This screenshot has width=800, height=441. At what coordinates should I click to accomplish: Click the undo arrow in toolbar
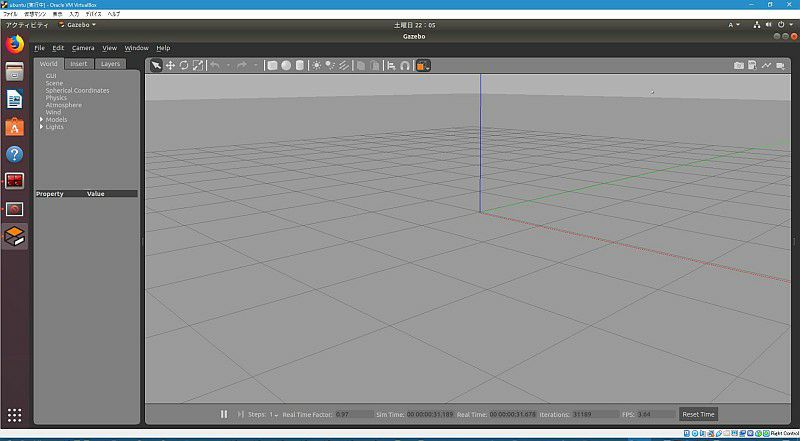click(x=215, y=65)
